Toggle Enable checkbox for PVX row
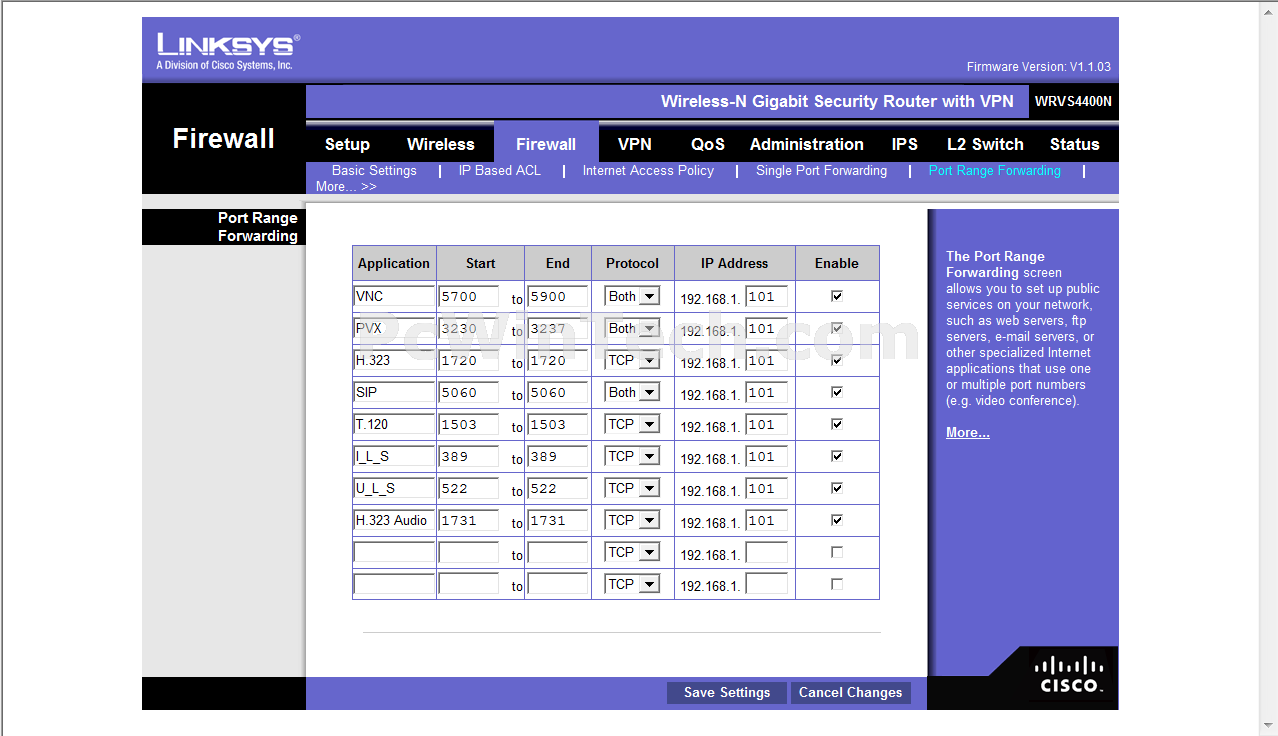 [837, 328]
